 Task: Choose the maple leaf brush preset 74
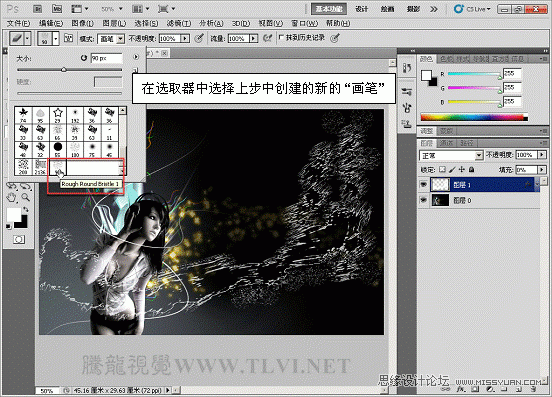point(23,115)
